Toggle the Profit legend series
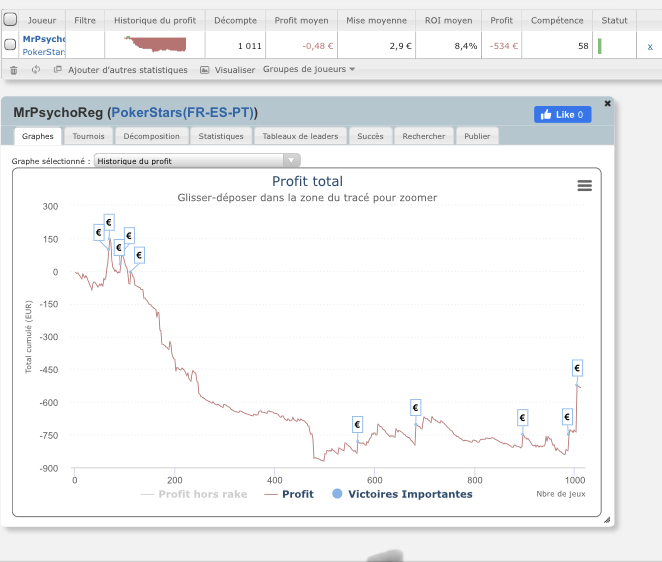The height and width of the screenshot is (562, 662). coord(289,494)
